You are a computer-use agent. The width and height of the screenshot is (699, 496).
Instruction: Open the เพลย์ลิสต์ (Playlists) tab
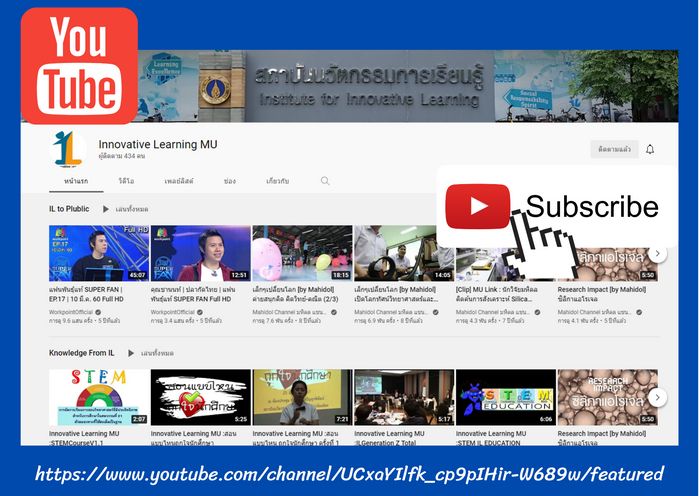pyautogui.click(x=178, y=181)
